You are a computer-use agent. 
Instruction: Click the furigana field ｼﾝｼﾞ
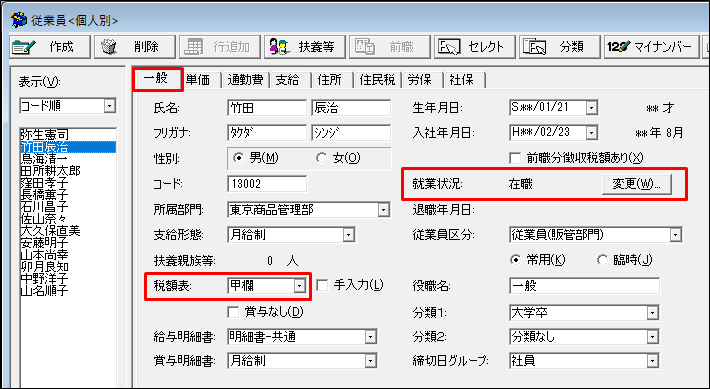pyautogui.click(x=351, y=133)
